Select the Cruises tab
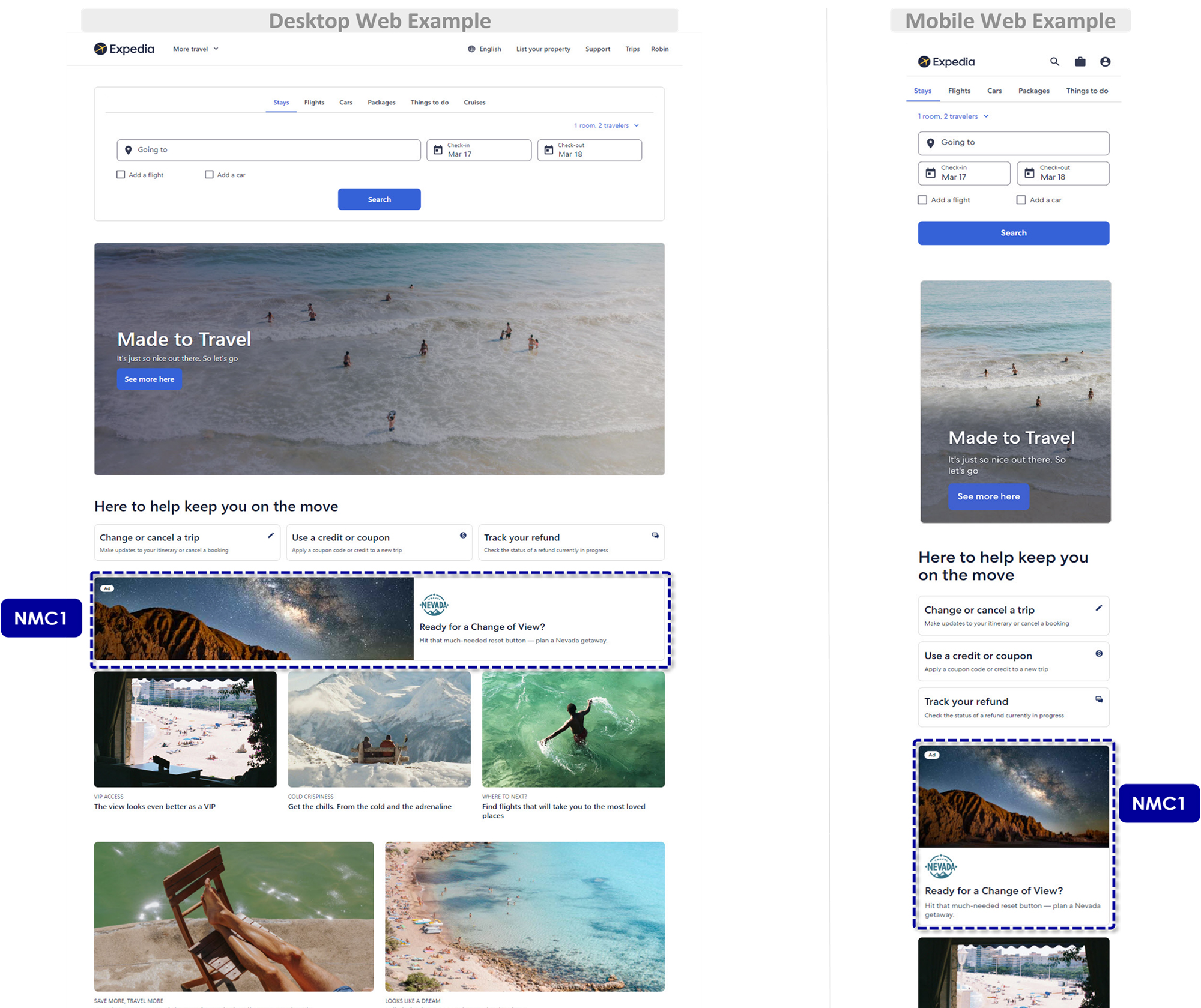Viewport: 1201px width, 1008px height. [x=474, y=103]
